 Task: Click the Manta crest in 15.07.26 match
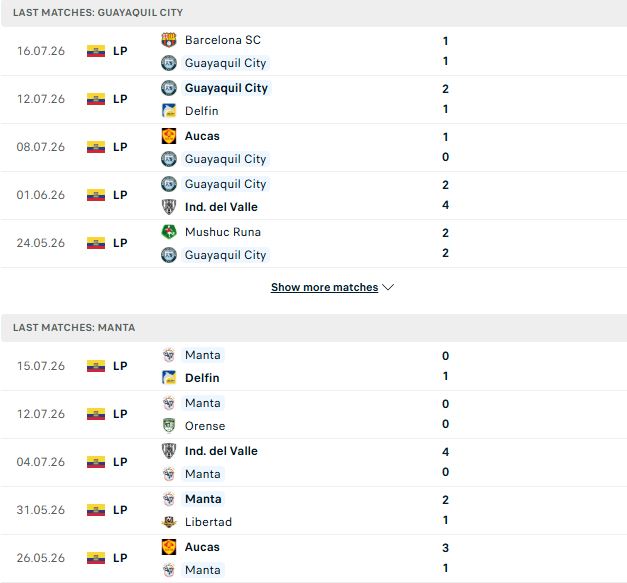(x=169, y=355)
